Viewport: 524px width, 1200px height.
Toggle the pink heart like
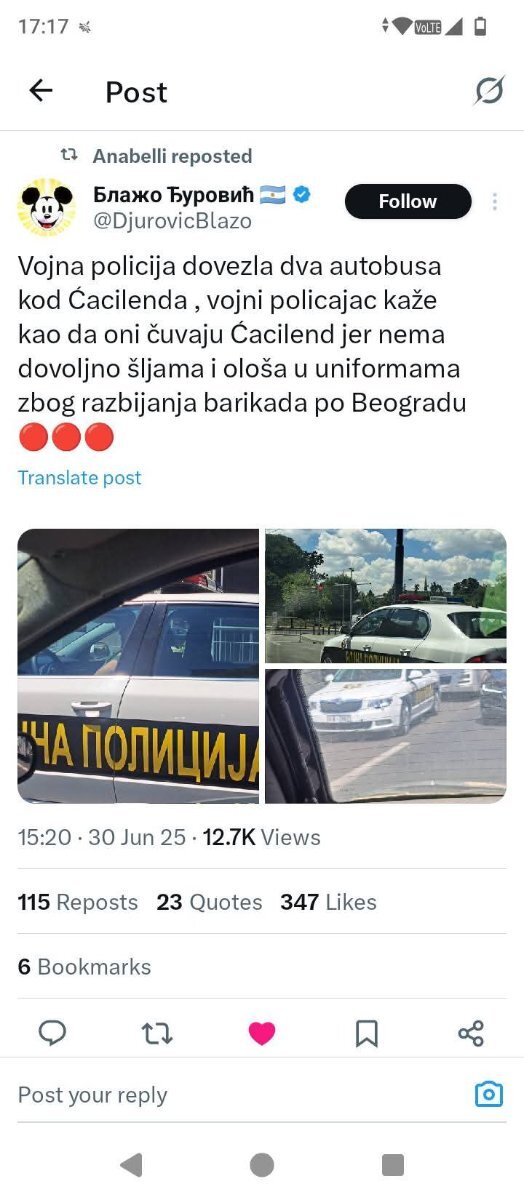[262, 1033]
